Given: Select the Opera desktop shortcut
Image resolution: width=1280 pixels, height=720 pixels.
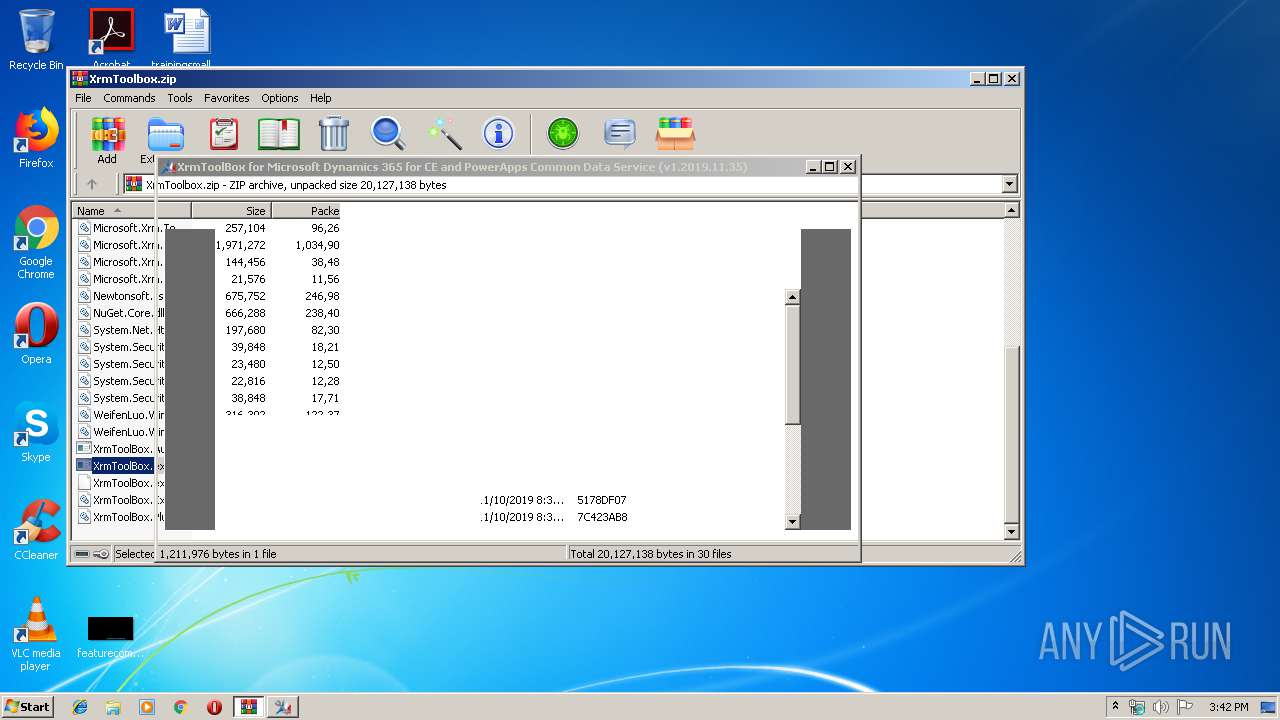Looking at the screenshot, I should (36, 334).
